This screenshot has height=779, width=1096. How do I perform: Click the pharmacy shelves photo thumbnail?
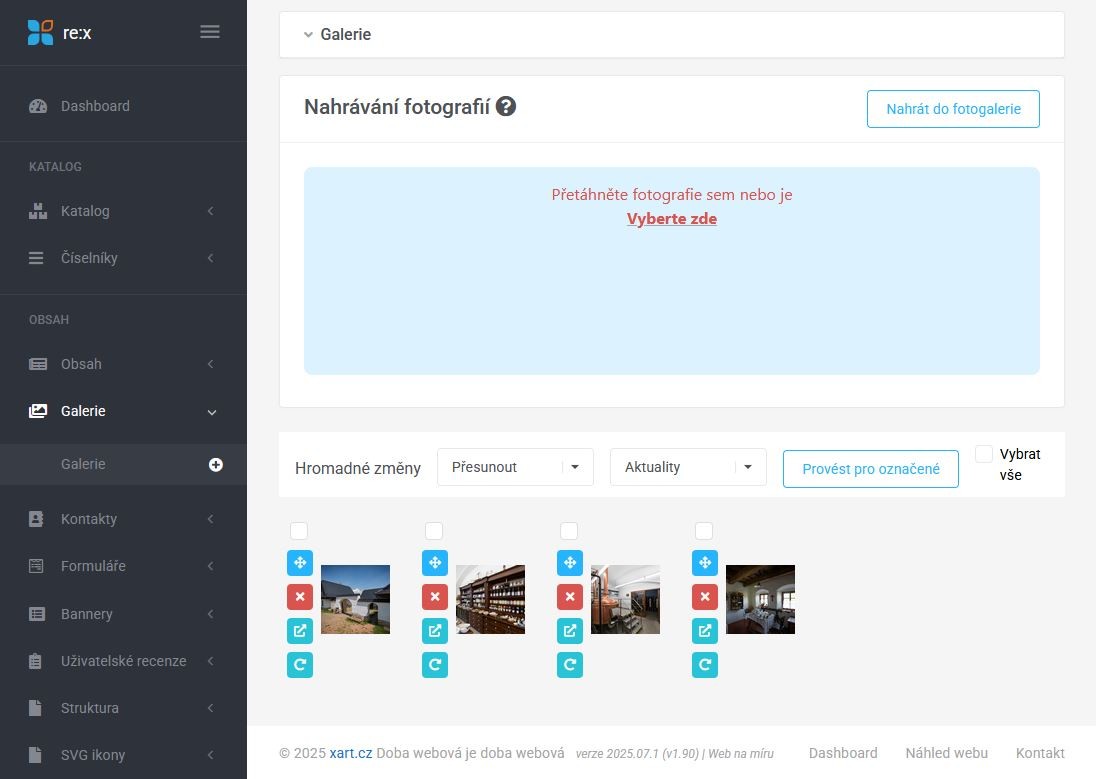(x=490, y=600)
